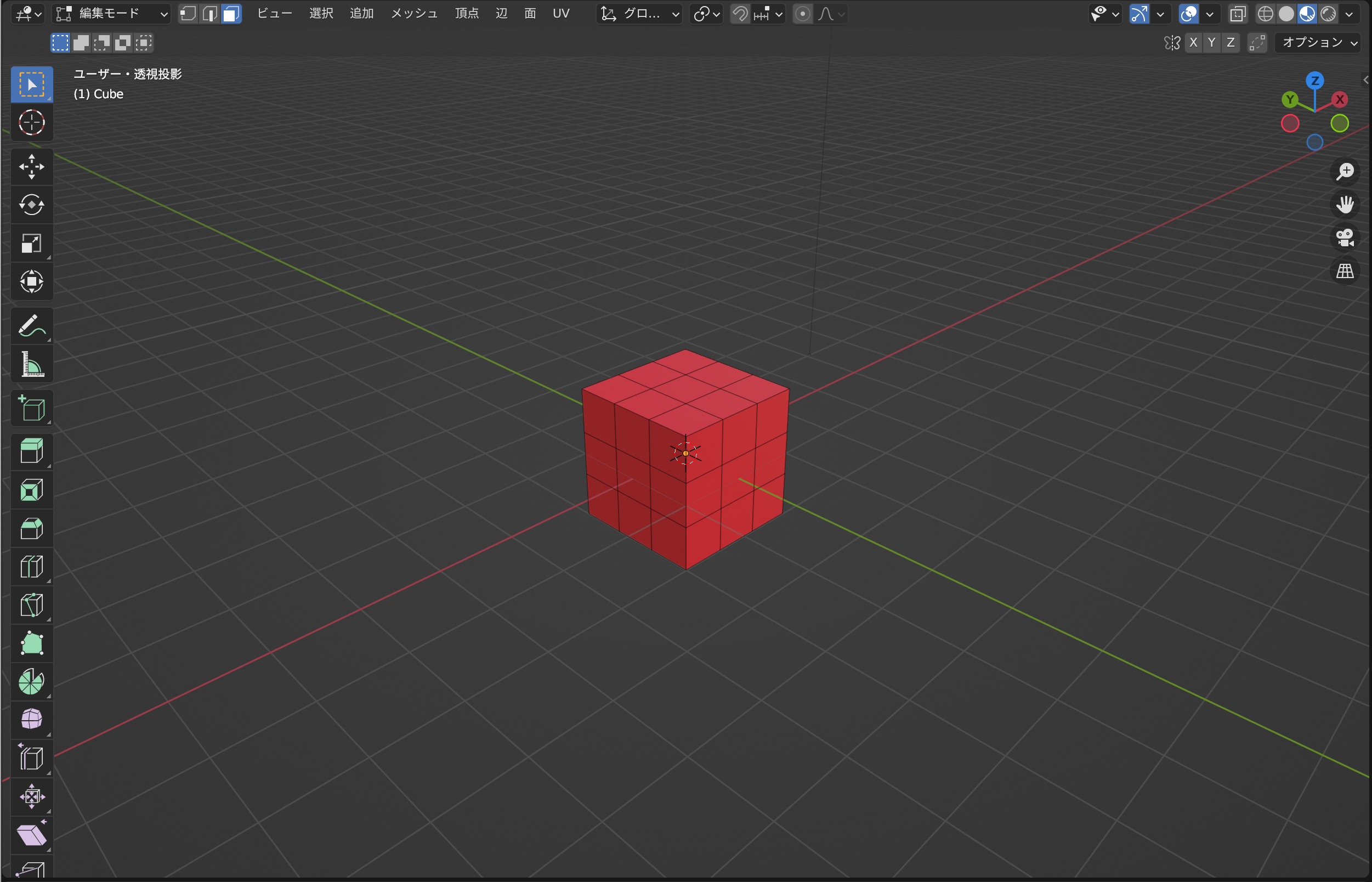Open the 頂点 menu
This screenshot has width=1372, height=882.
coord(467,14)
